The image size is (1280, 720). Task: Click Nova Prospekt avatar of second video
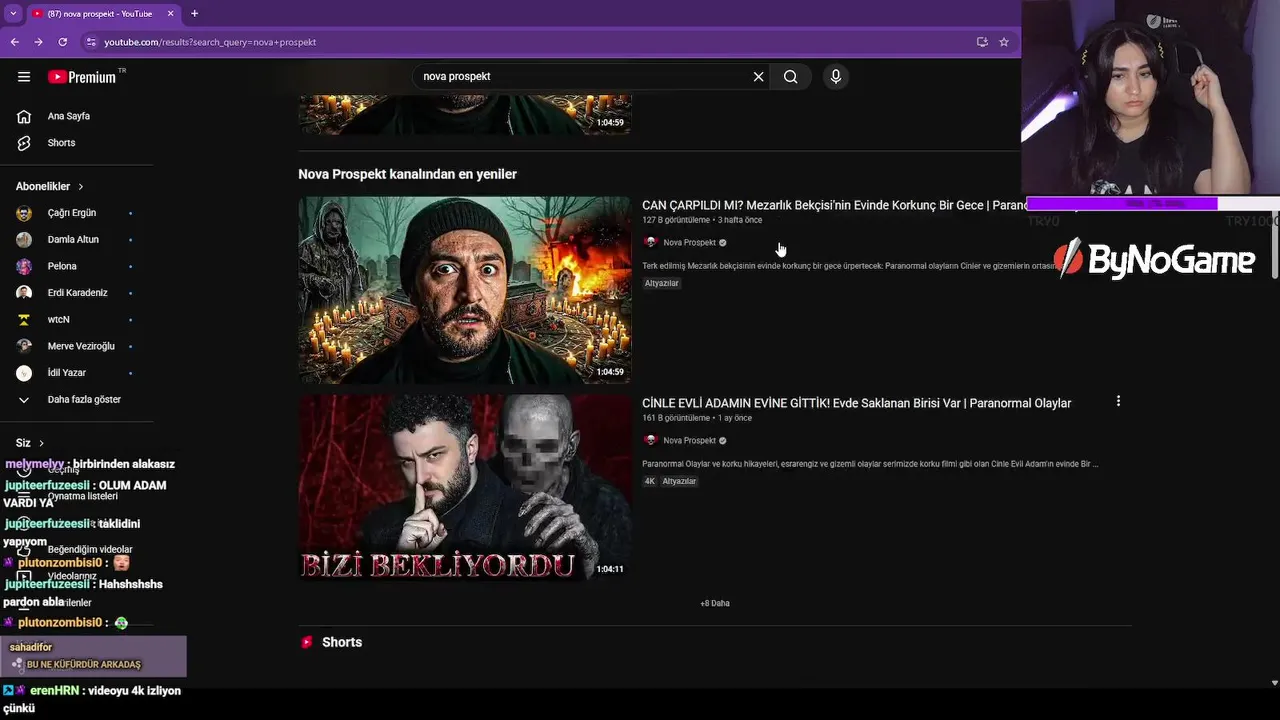pos(650,440)
